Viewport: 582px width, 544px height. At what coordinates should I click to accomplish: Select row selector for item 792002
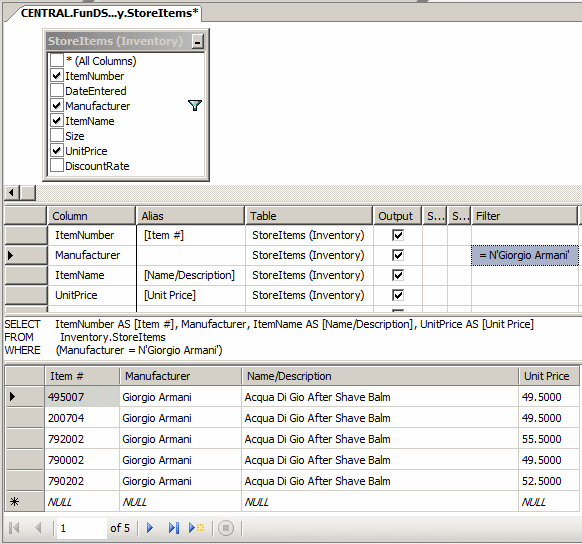coord(25,439)
